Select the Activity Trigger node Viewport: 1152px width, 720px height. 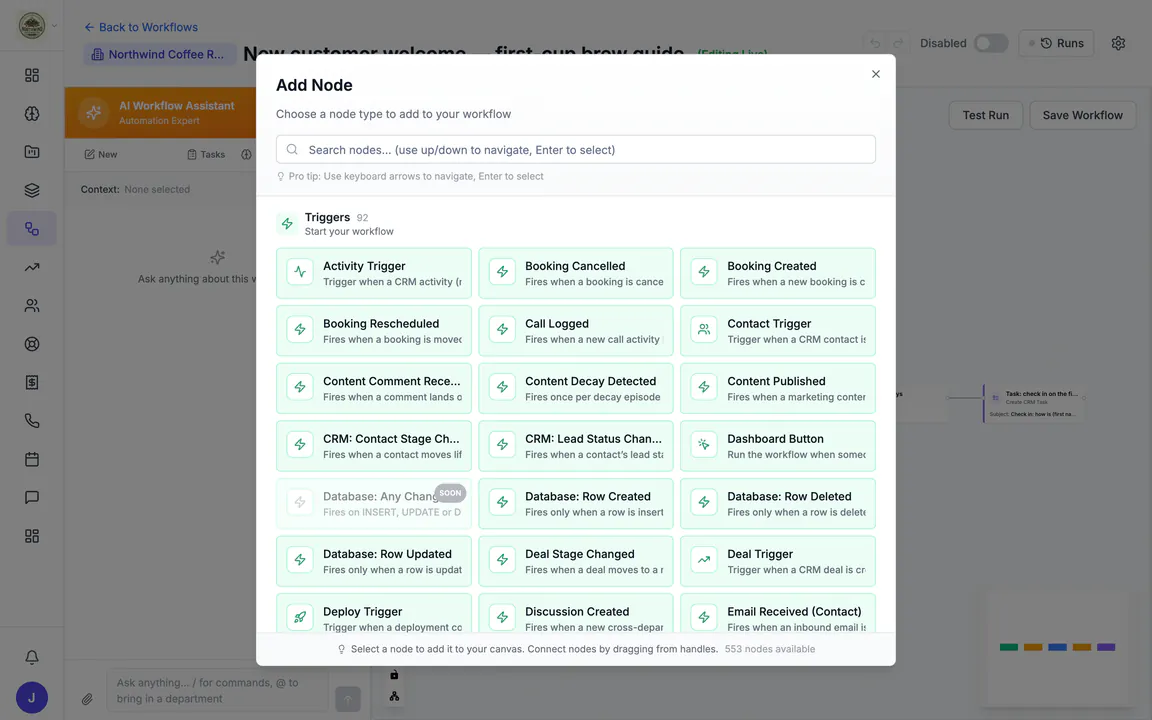pos(374,273)
